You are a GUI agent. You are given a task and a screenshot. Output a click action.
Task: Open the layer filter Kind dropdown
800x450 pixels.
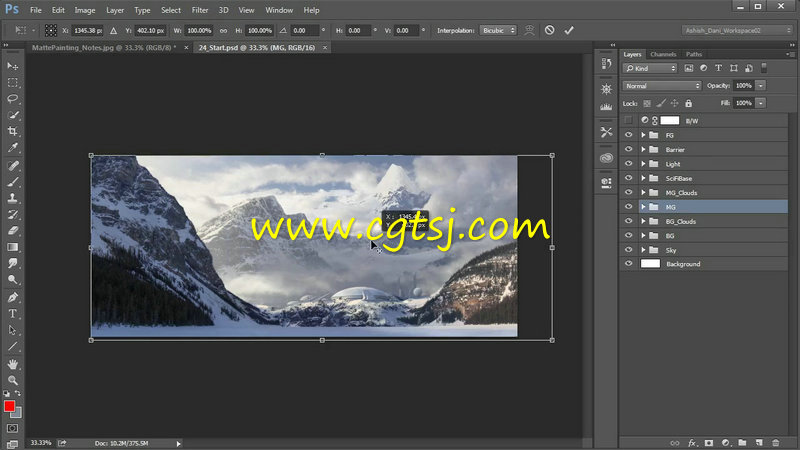point(649,68)
